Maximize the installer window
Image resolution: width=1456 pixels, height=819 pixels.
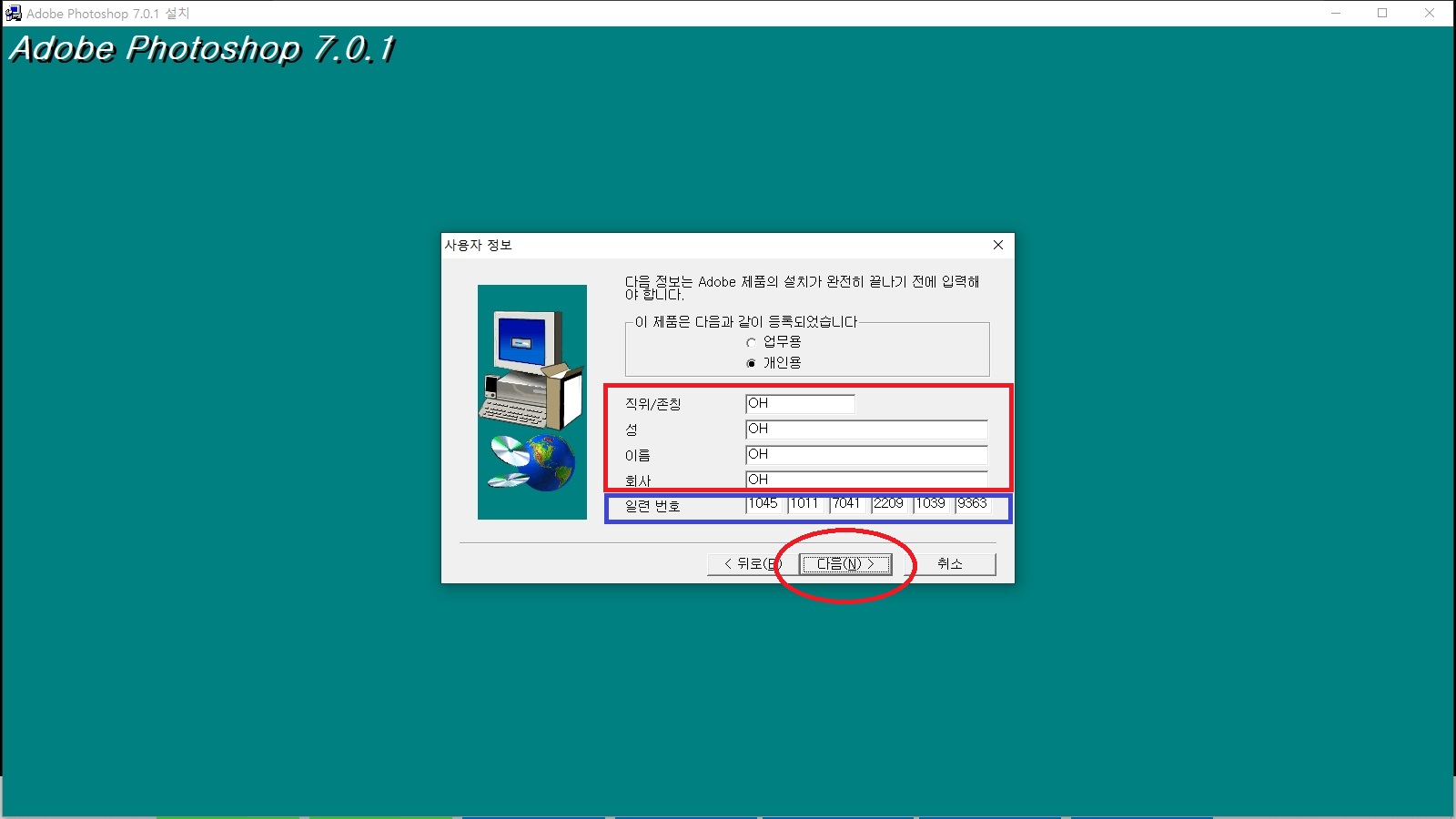point(1382,14)
